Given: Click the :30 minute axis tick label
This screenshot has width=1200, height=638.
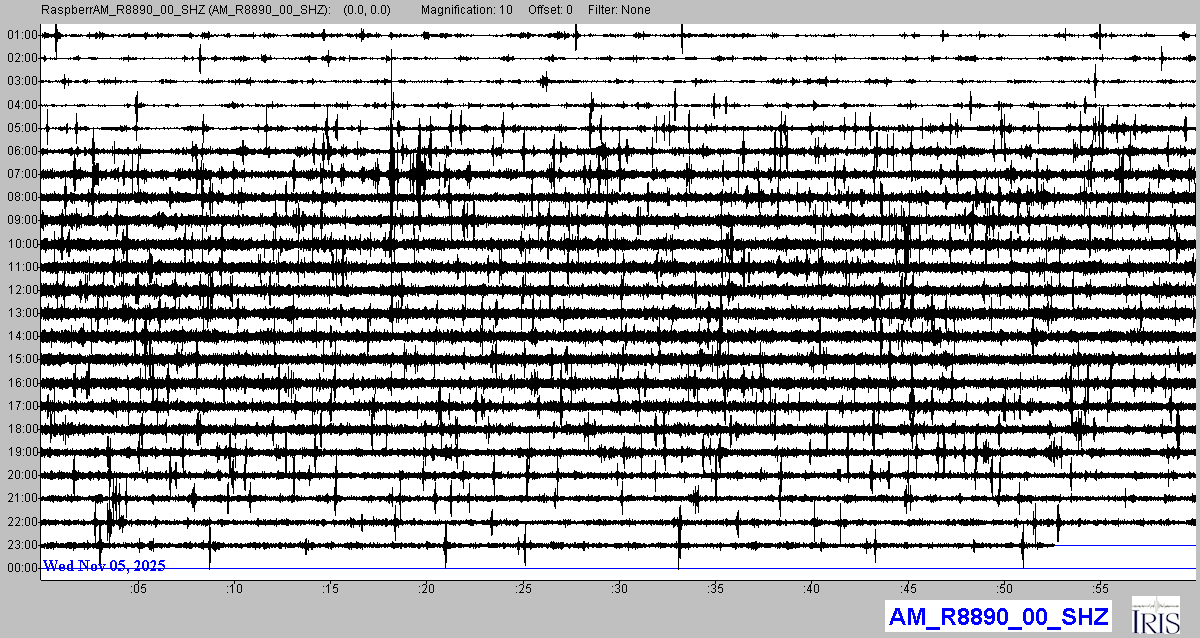Looking at the screenshot, I should pos(619,588).
